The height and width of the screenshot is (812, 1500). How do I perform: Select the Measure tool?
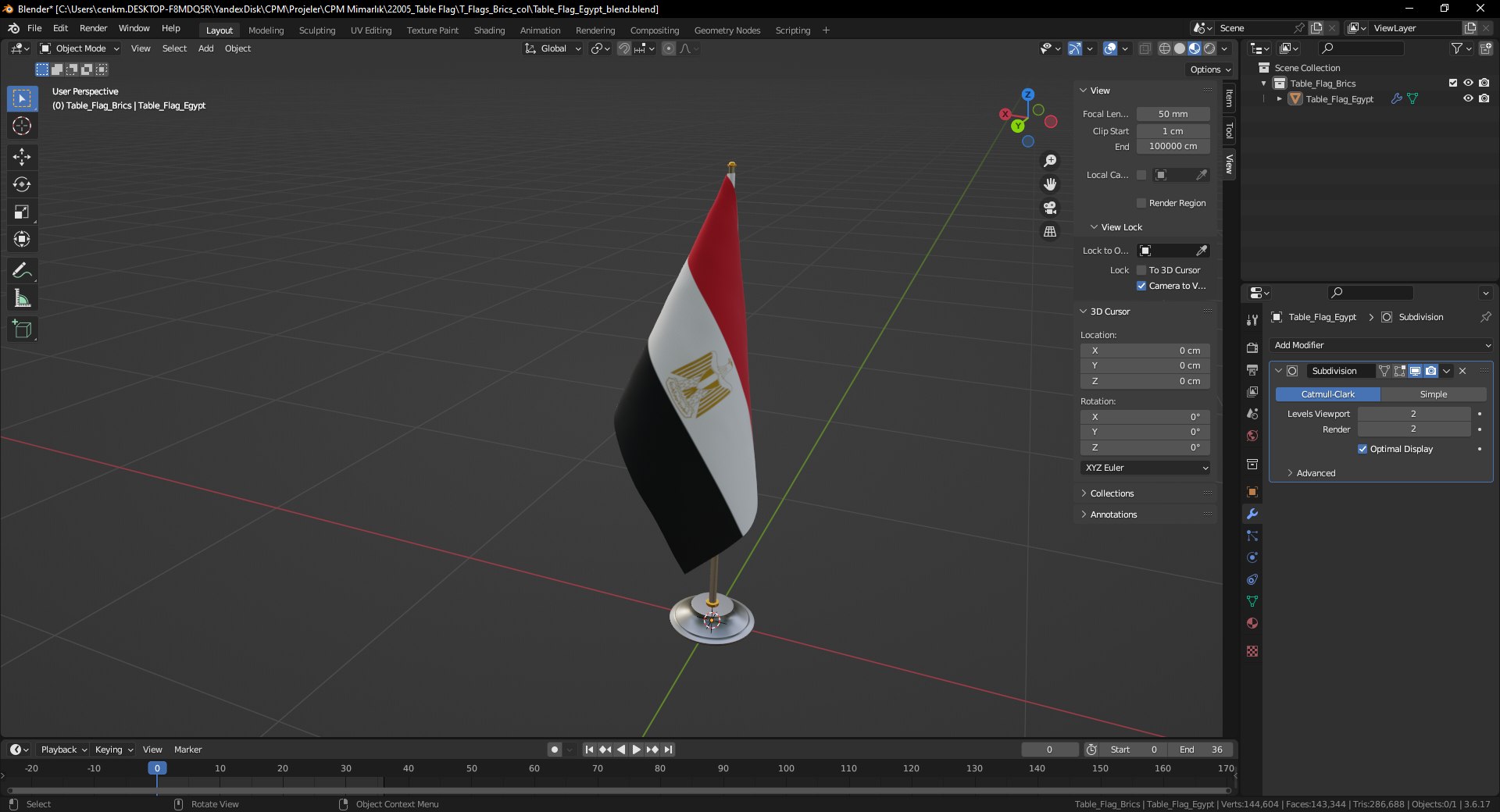coord(22,298)
